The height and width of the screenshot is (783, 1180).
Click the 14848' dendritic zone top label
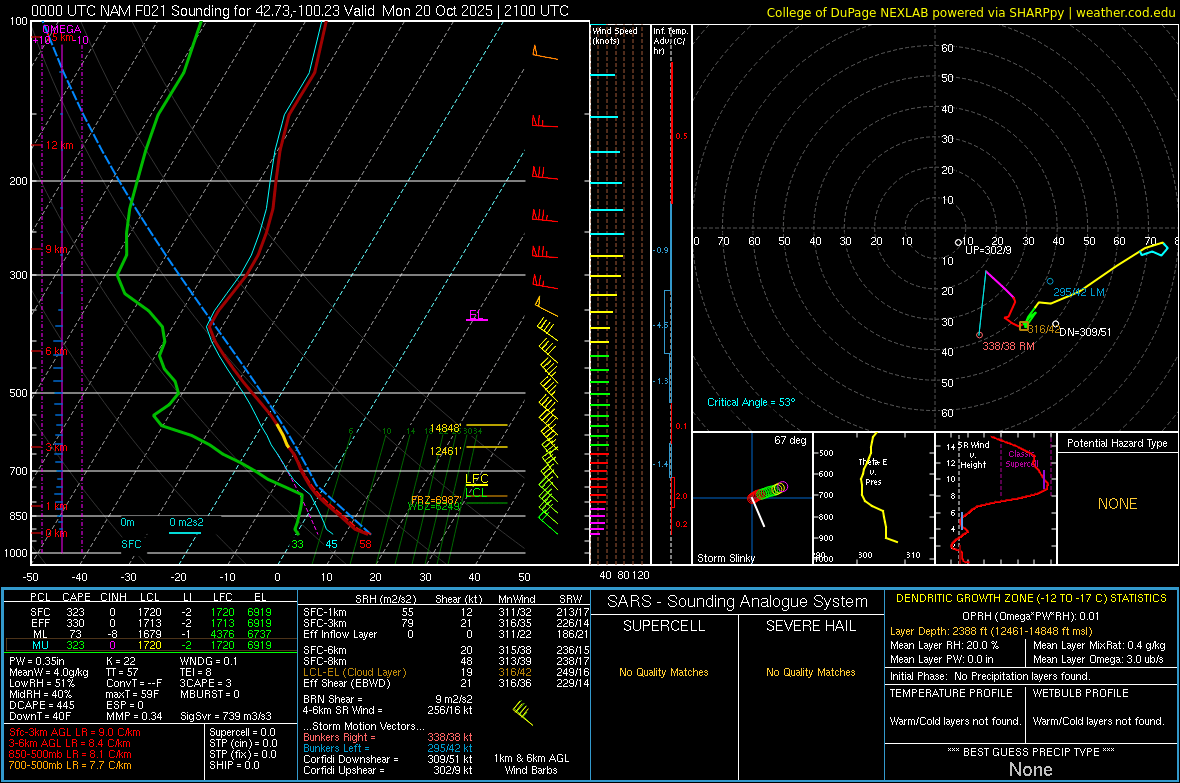click(x=445, y=428)
